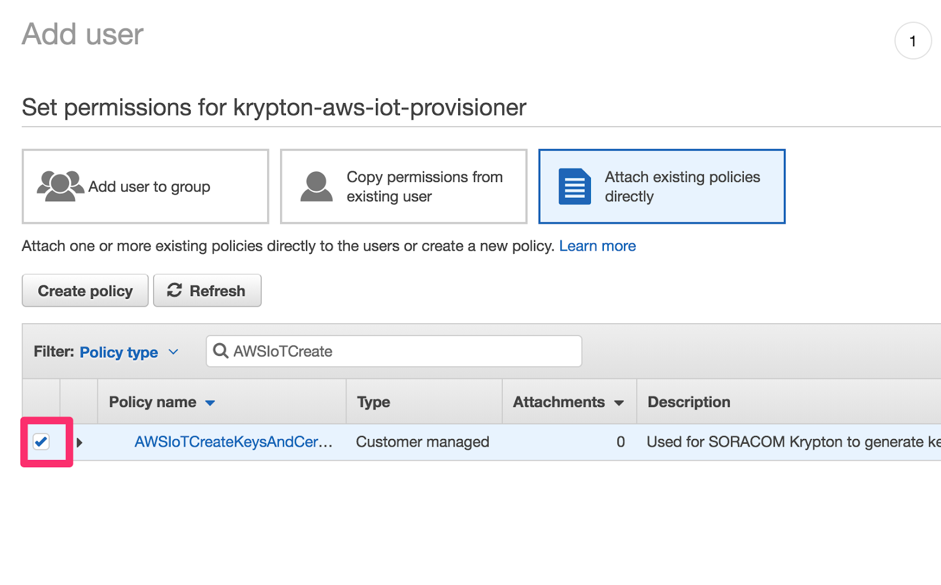Viewport: 941px width, 585px height.
Task: Select the Add user to group option
Action: (146, 186)
